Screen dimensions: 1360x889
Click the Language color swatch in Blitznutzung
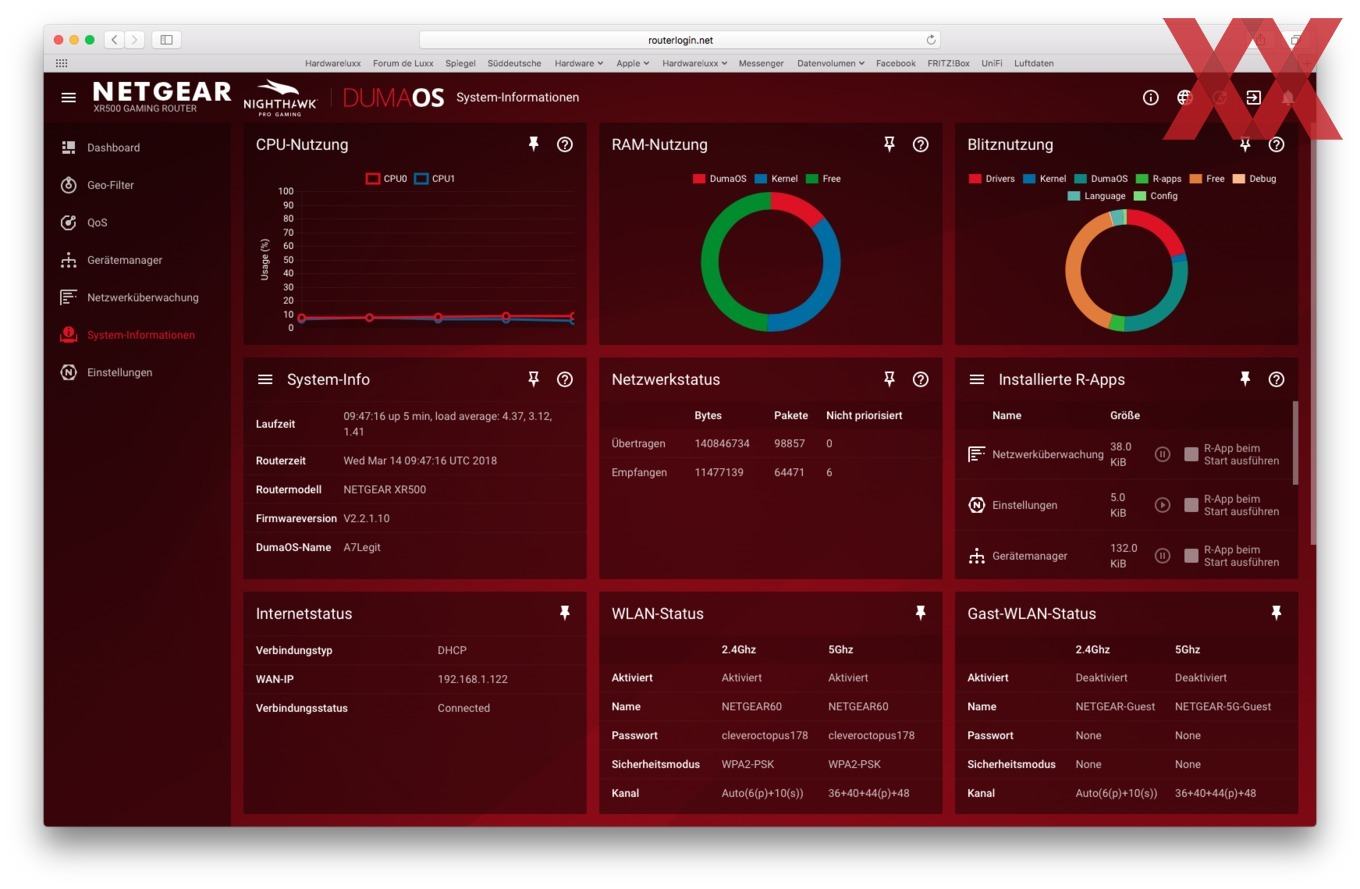(x=1074, y=196)
